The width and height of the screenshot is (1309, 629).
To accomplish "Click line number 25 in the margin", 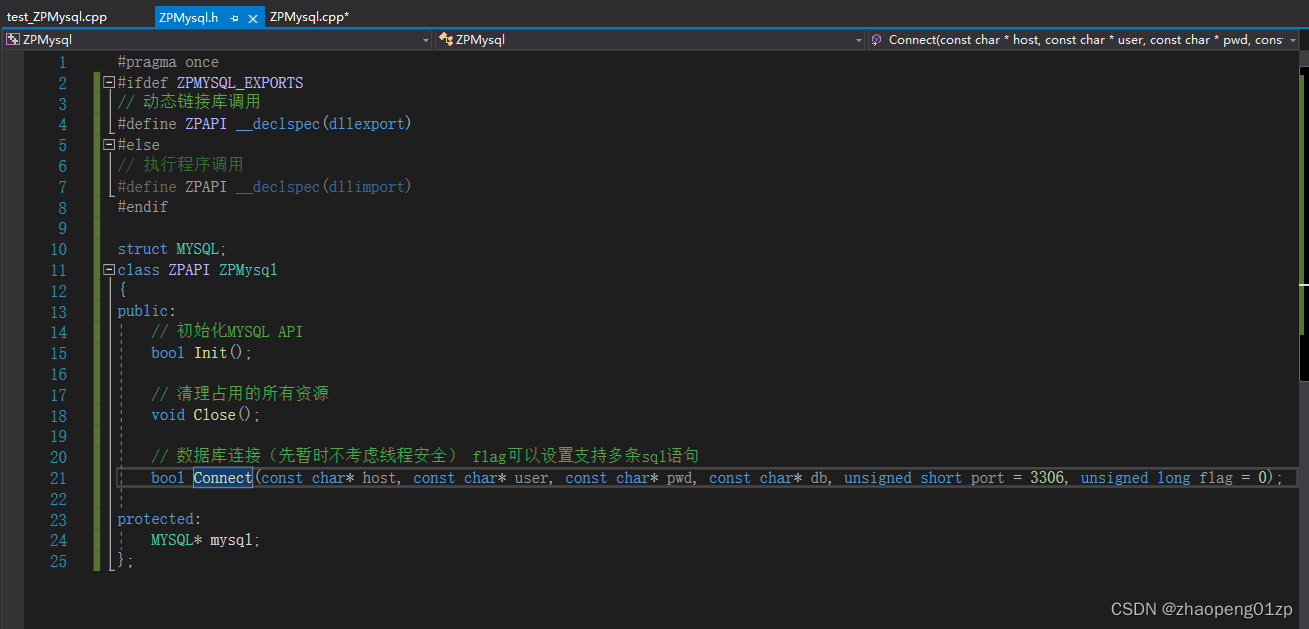I will point(58,561).
